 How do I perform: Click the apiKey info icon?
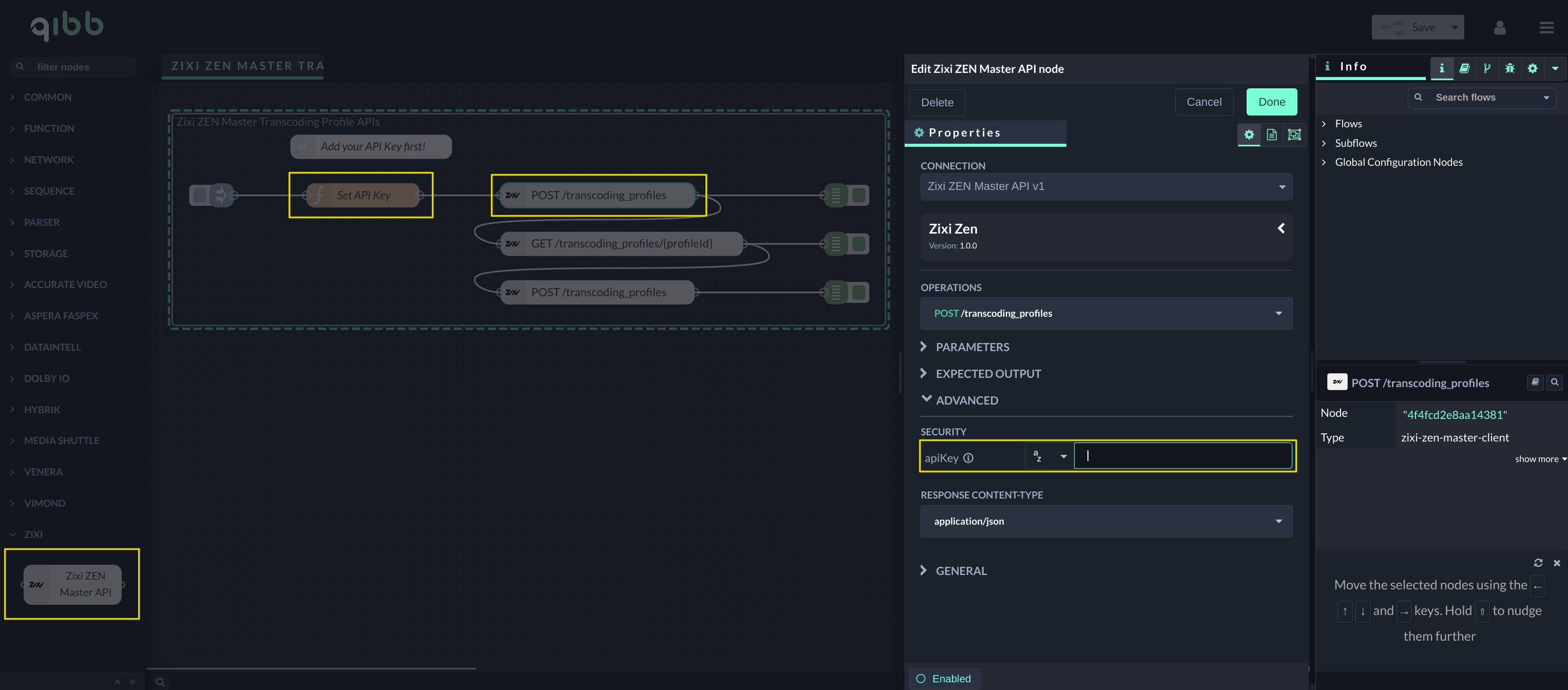point(968,458)
